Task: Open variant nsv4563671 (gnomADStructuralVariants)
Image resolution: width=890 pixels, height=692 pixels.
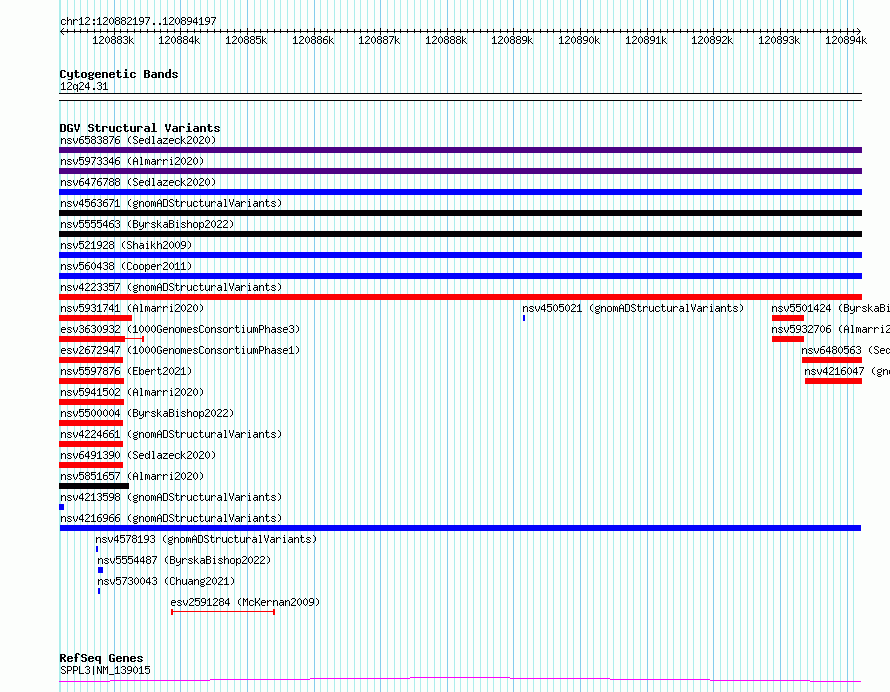Action: (x=171, y=203)
